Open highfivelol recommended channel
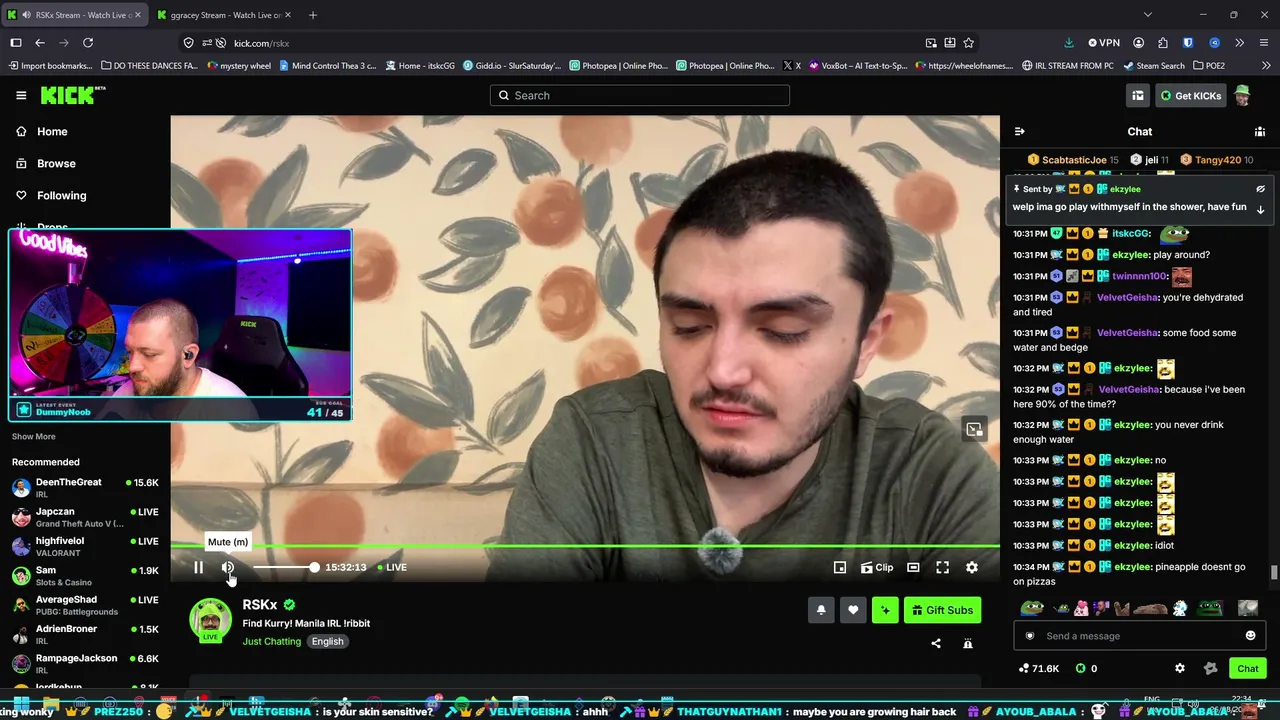This screenshot has height=720, width=1280. click(x=85, y=546)
